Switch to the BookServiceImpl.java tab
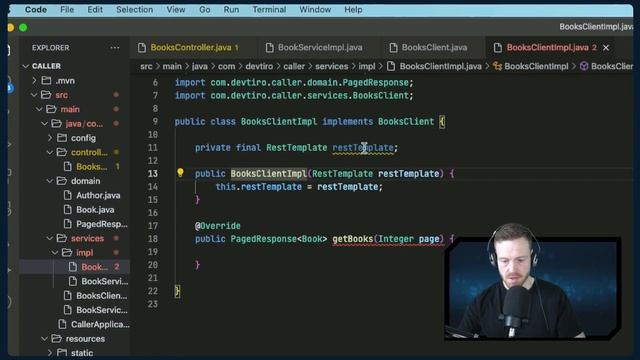Viewport: 640px width, 360px height. click(x=320, y=48)
